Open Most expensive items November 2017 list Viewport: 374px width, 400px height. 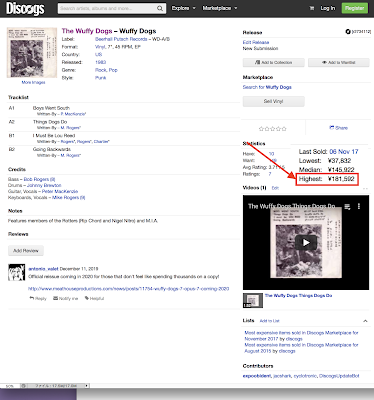click(x=301, y=336)
